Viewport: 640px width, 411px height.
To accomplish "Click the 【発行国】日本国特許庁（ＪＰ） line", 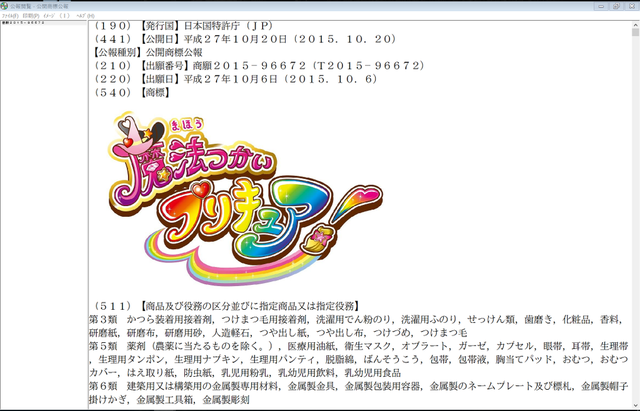I will 183,26.
